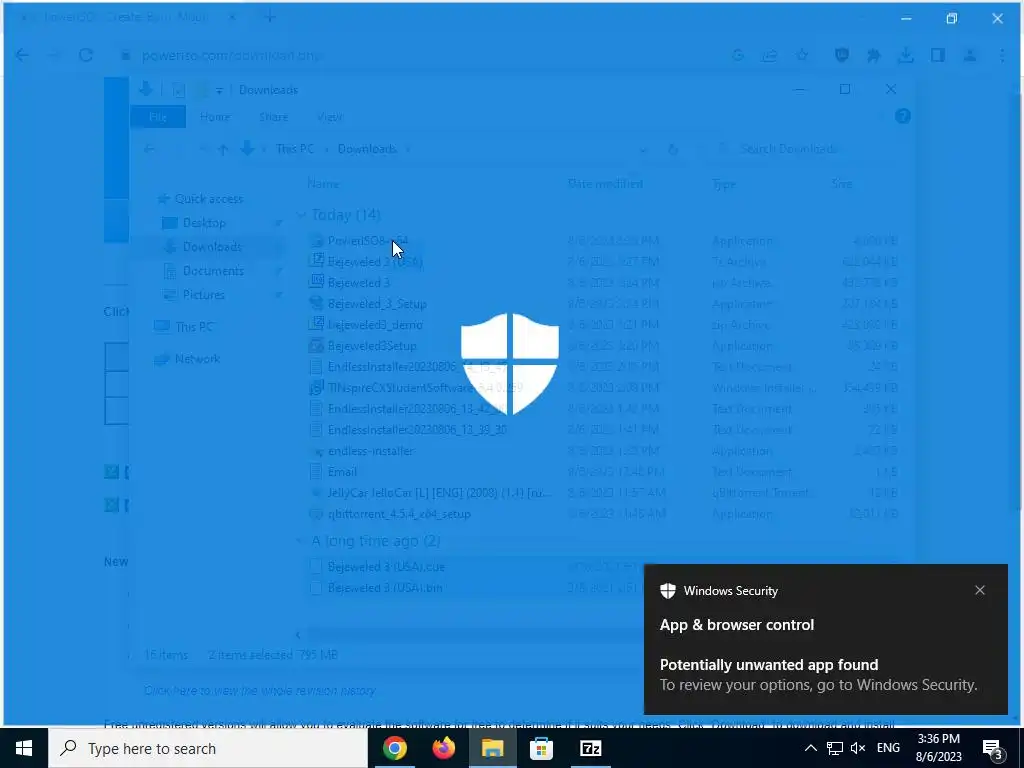The width and height of the screenshot is (1024, 768).
Task: Launch Firefox from the taskbar
Action: [444, 748]
